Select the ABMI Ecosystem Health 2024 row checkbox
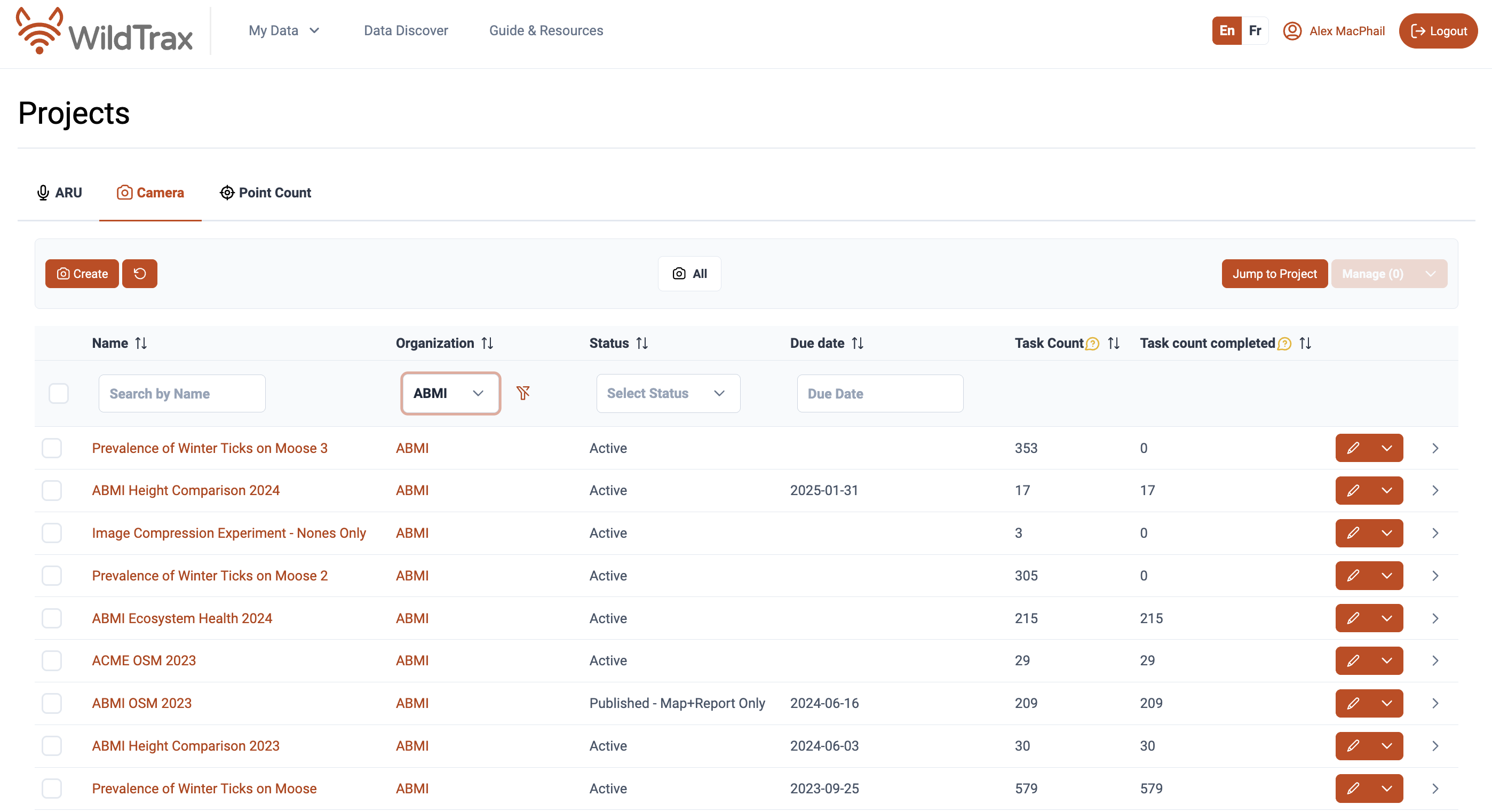 coord(52,618)
